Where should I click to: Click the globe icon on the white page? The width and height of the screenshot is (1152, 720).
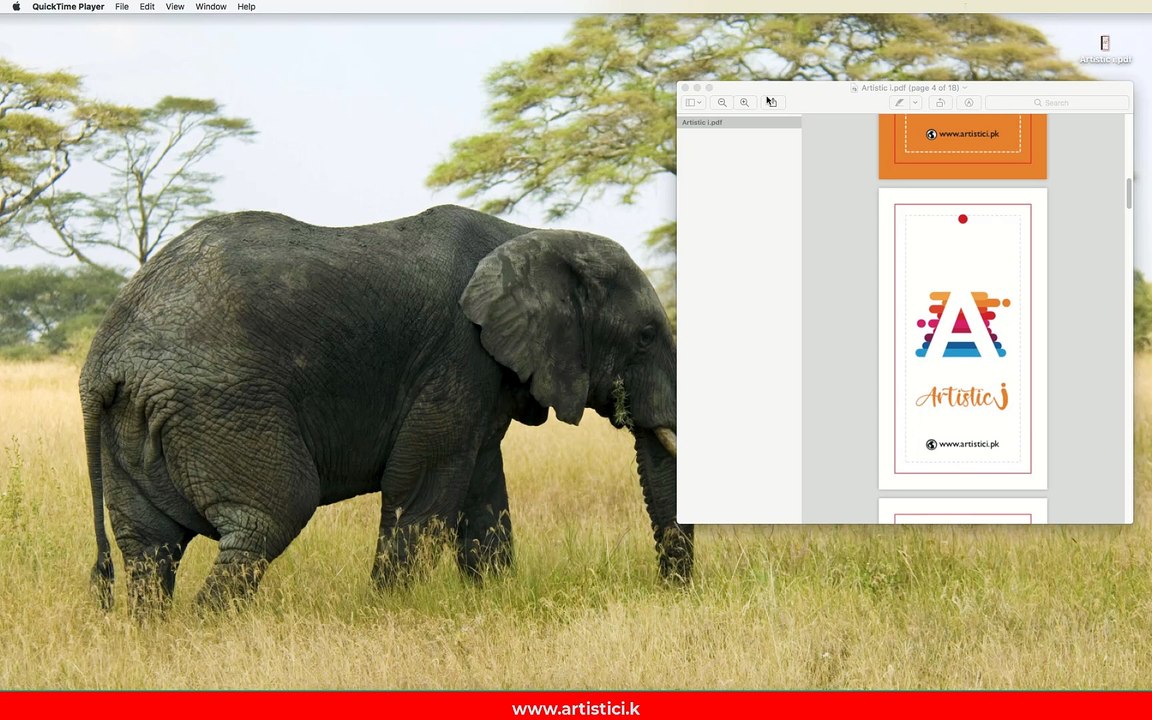931,444
